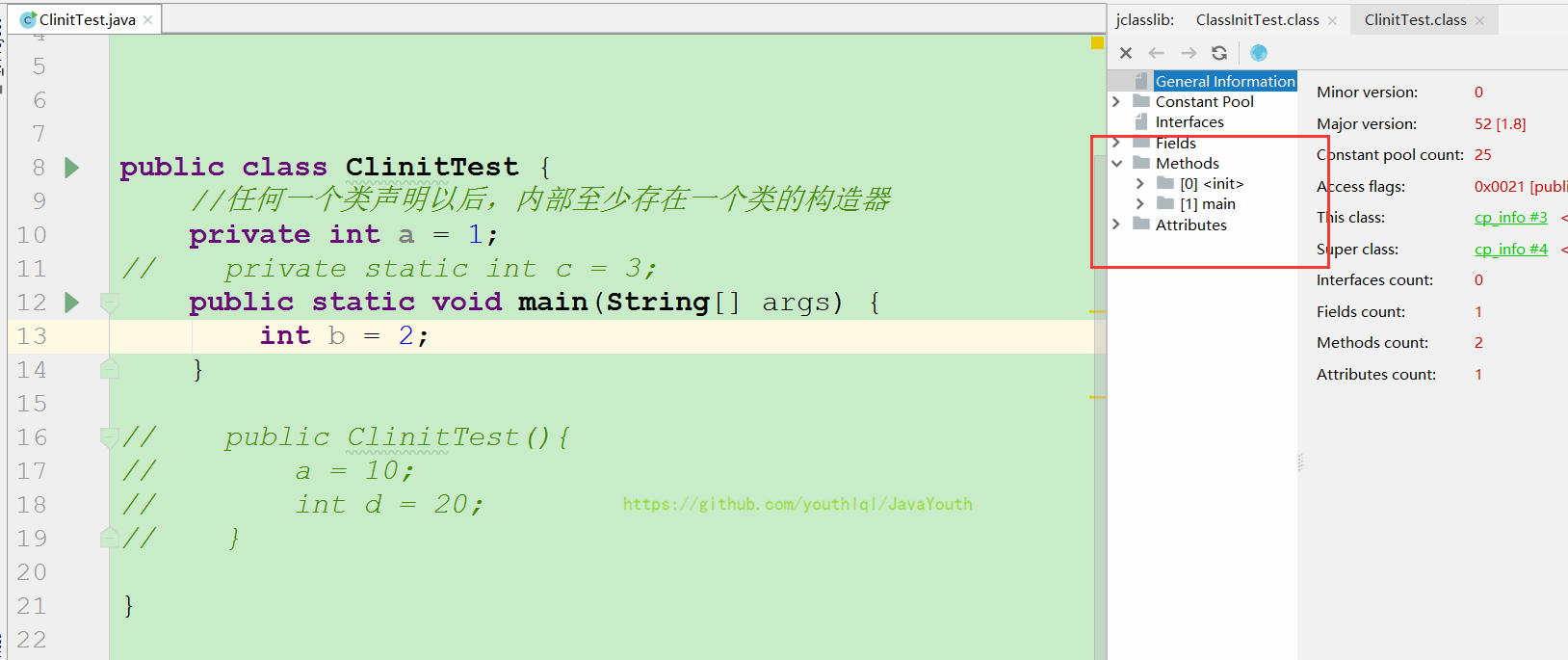Switch to ClinitTest.java editor tab
Viewport: 1568px width, 660px height.
pos(87,20)
